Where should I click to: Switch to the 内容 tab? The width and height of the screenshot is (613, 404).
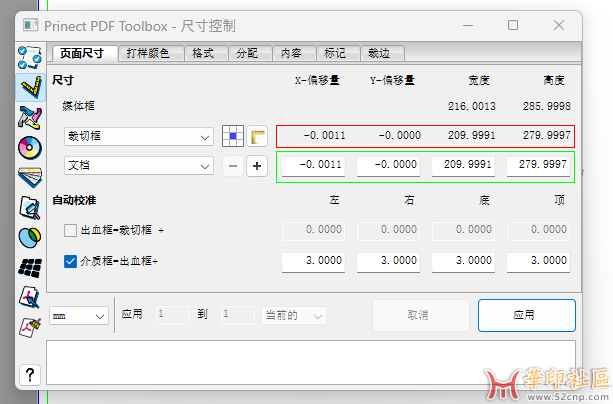click(x=294, y=53)
